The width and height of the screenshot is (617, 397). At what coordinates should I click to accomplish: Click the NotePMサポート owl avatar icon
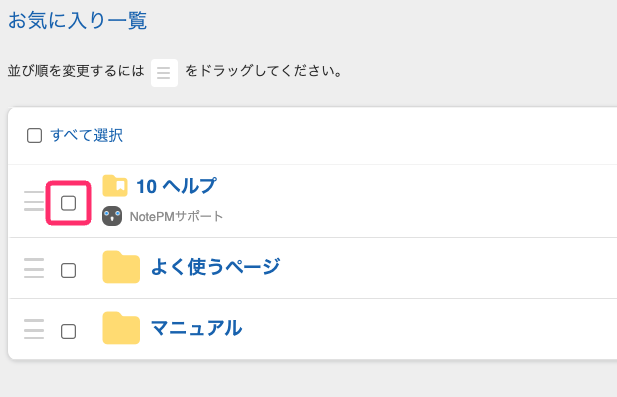(x=112, y=216)
